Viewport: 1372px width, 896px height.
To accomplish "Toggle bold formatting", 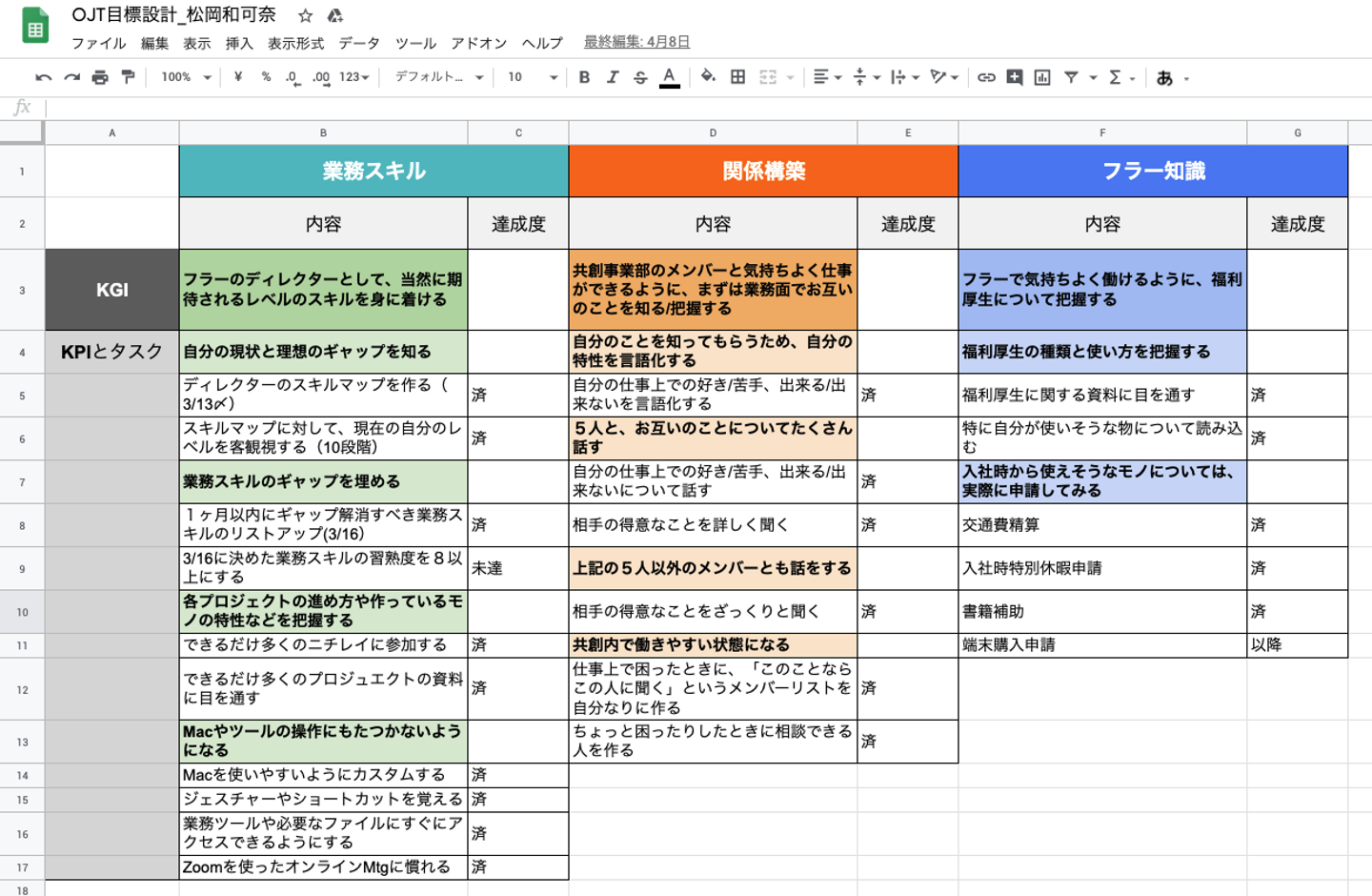I will coord(584,77).
